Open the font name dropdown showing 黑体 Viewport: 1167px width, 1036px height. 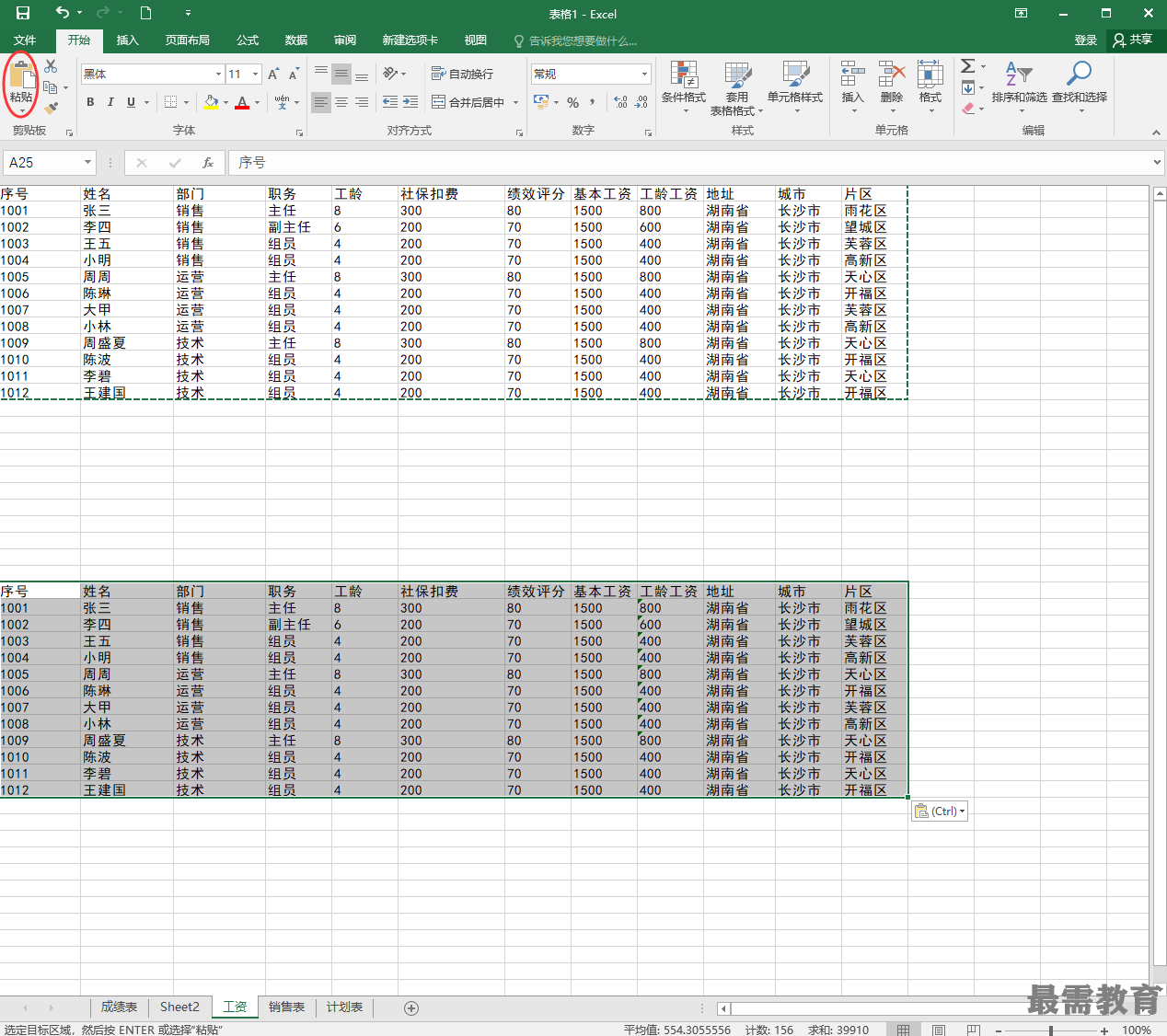pyautogui.click(x=218, y=74)
